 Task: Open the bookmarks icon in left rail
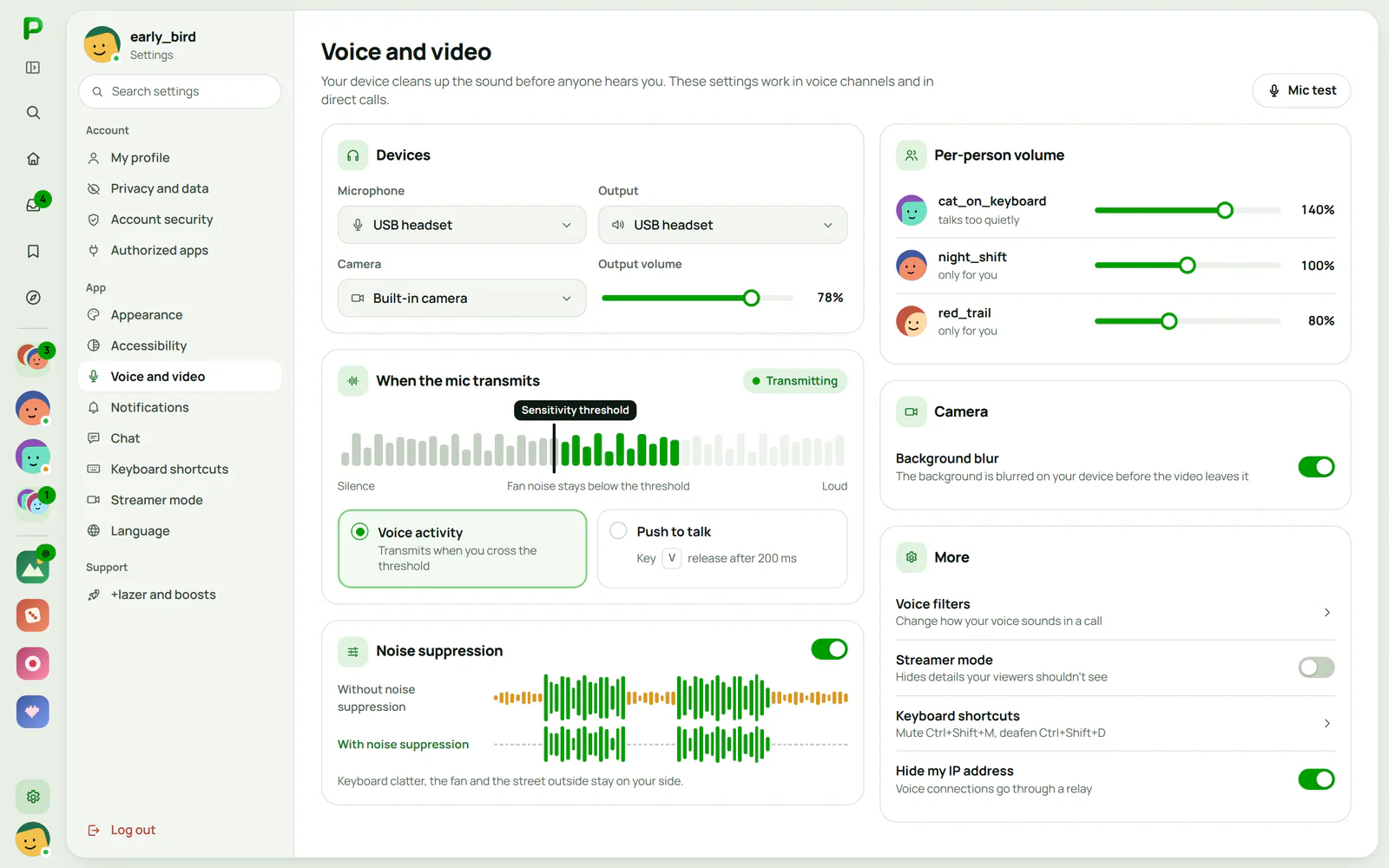33,251
